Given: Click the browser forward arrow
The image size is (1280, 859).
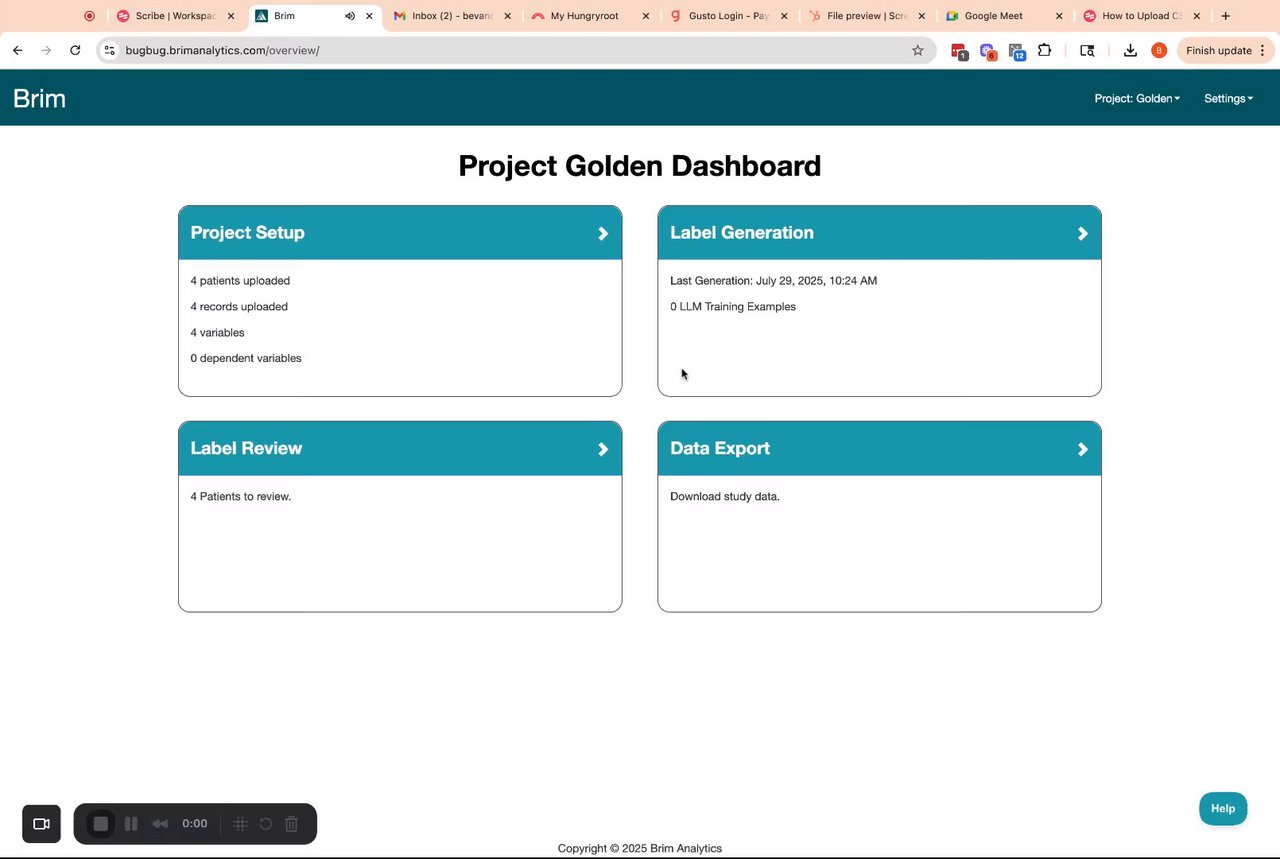Looking at the screenshot, I should tap(46, 50).
